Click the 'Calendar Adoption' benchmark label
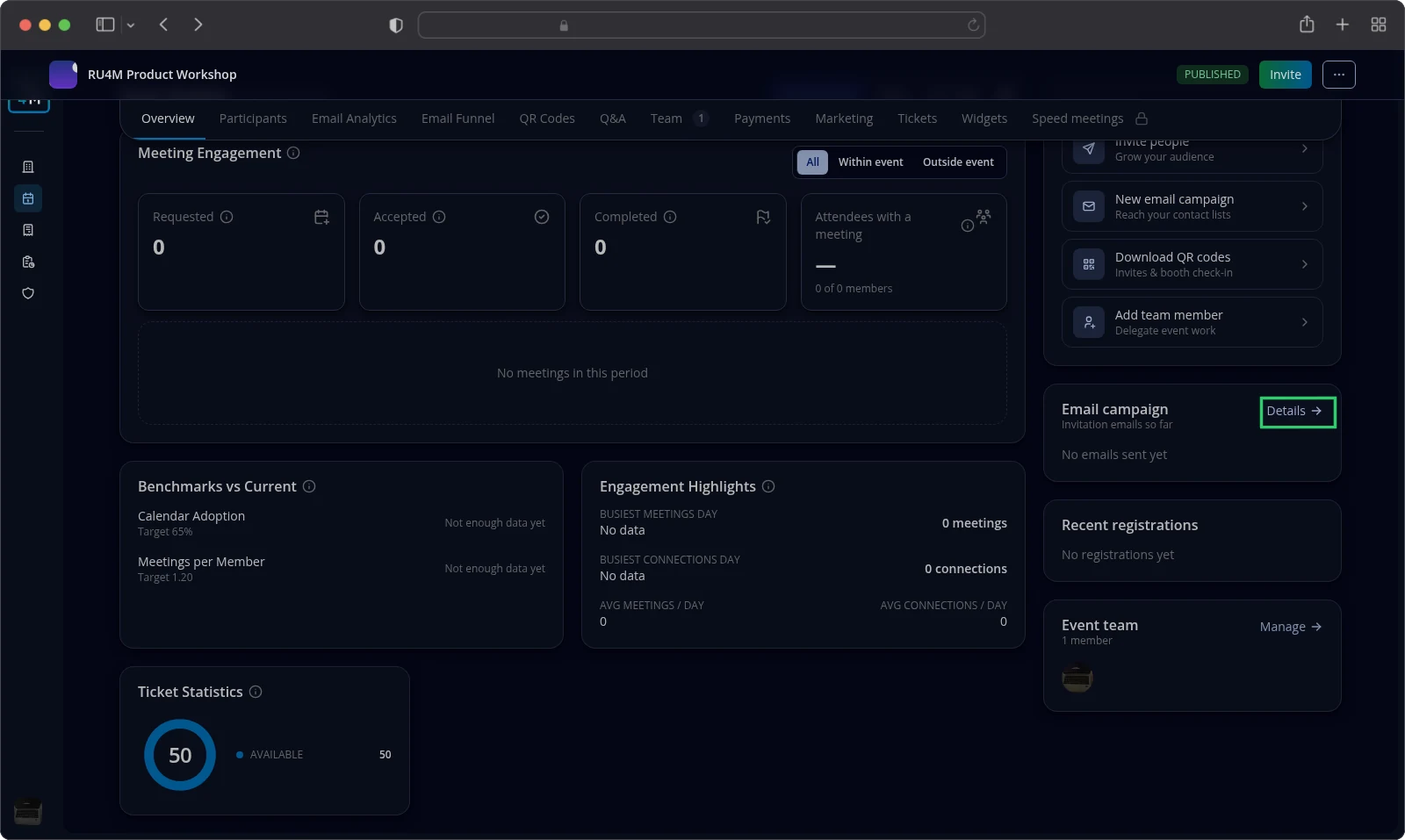The width and height of the screenshot is (1405, 840). [x=191, y=516]
